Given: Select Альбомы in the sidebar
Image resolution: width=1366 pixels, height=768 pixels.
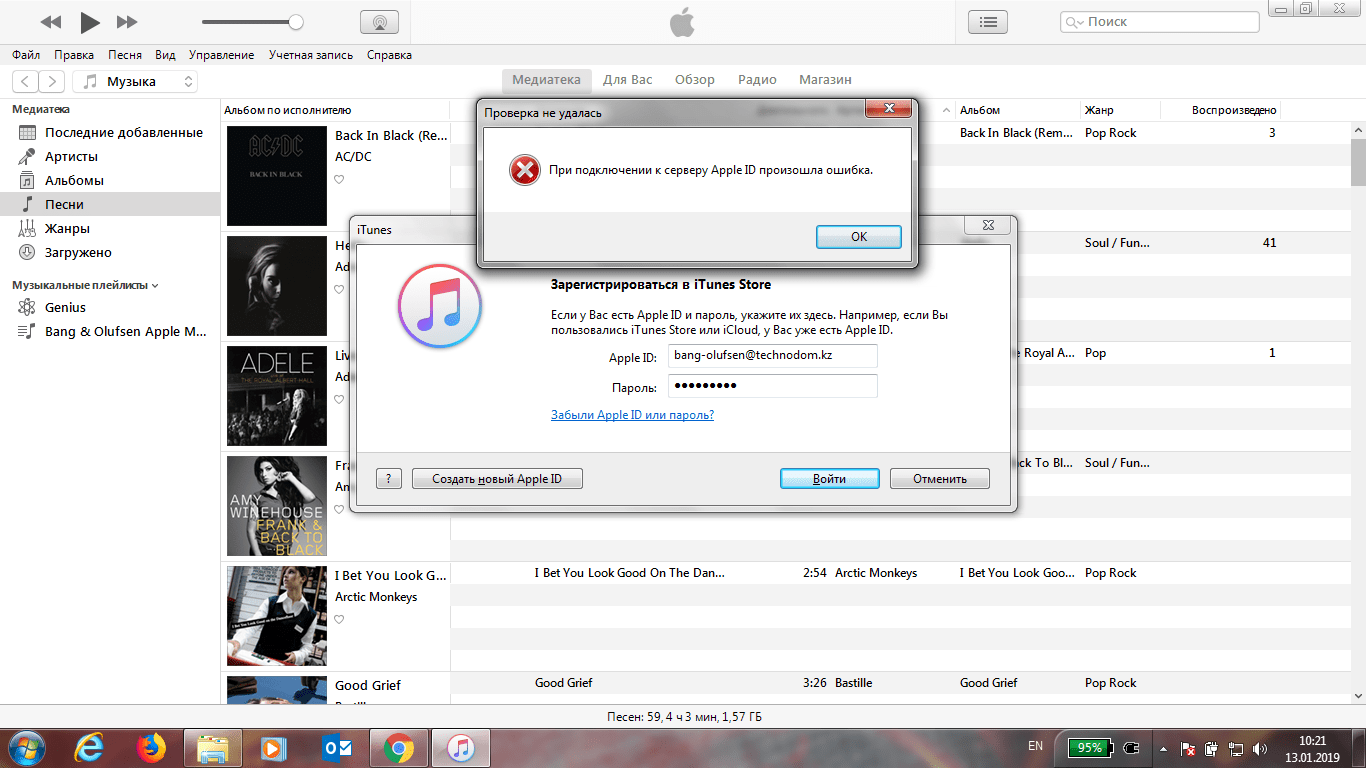Looking at the screenshot, I should click(110, 180).
